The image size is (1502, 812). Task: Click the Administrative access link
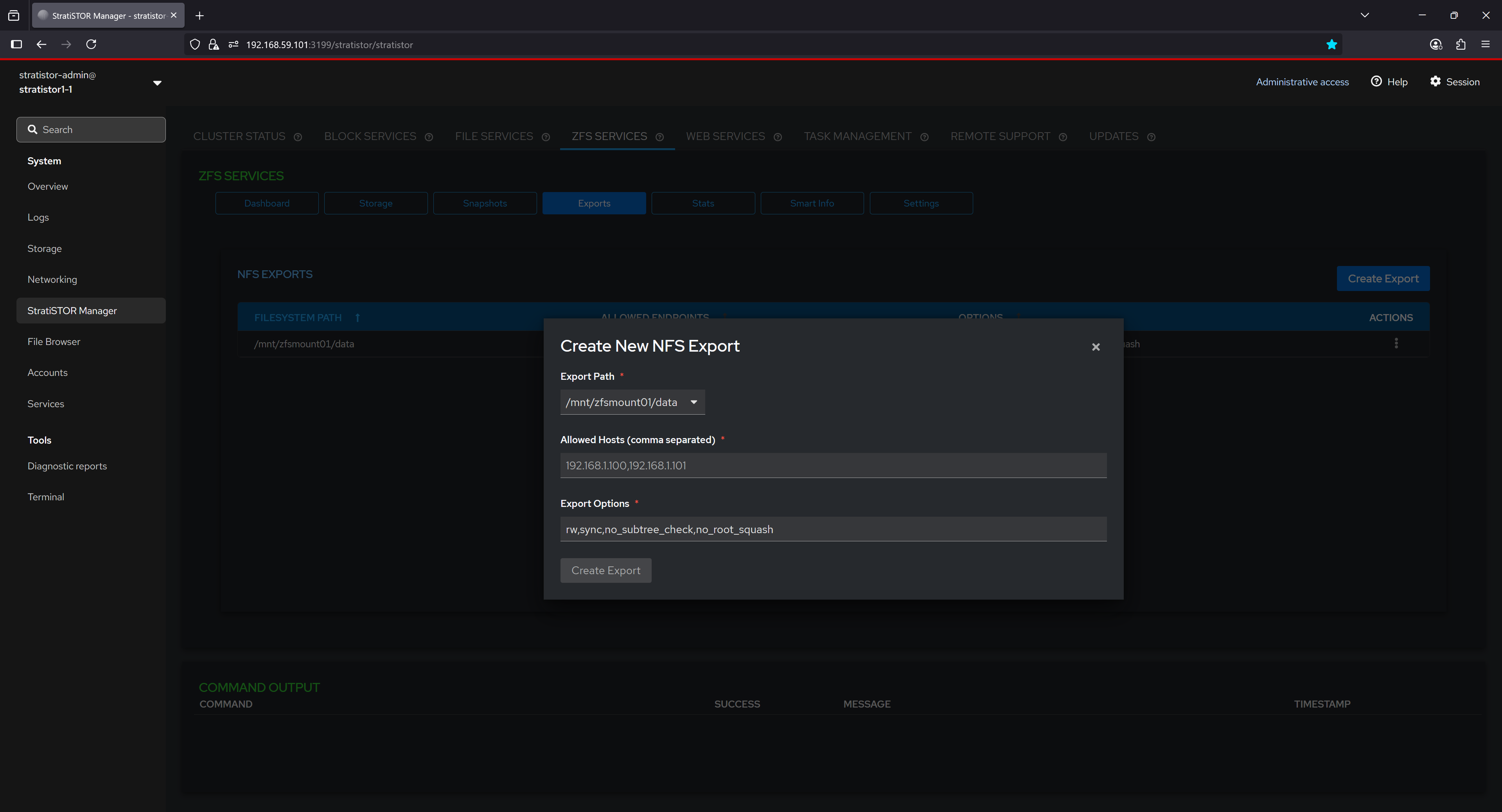click(x=1301, y=82)
